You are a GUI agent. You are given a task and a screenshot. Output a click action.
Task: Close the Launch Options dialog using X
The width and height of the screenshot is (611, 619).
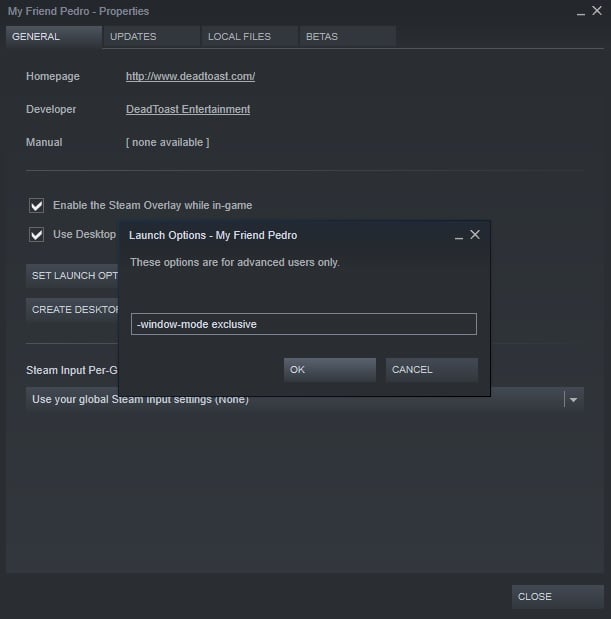point(475,235)
